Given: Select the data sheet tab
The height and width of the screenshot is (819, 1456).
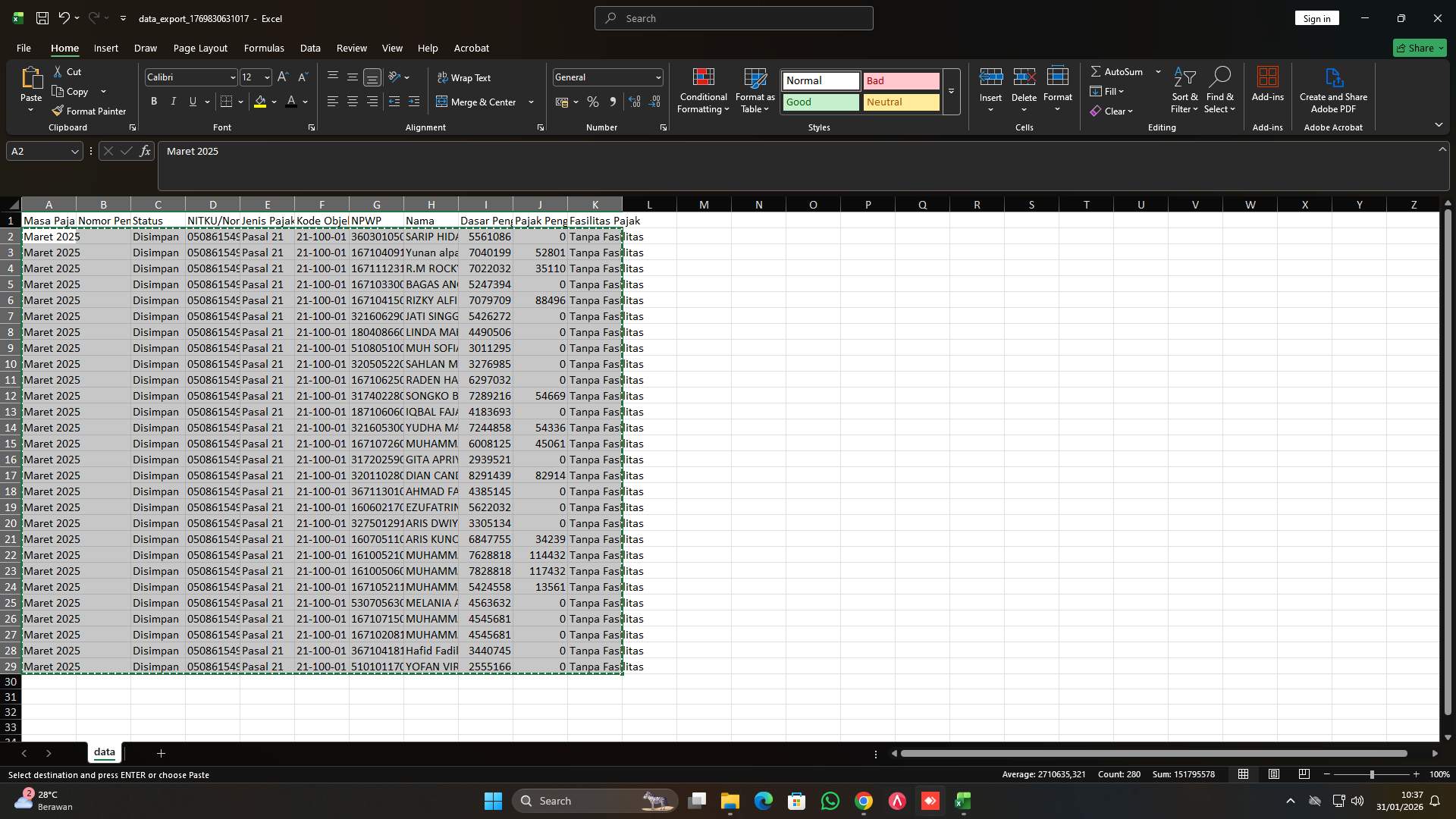Looking at the screenshot, I should [x=104, y=752].
